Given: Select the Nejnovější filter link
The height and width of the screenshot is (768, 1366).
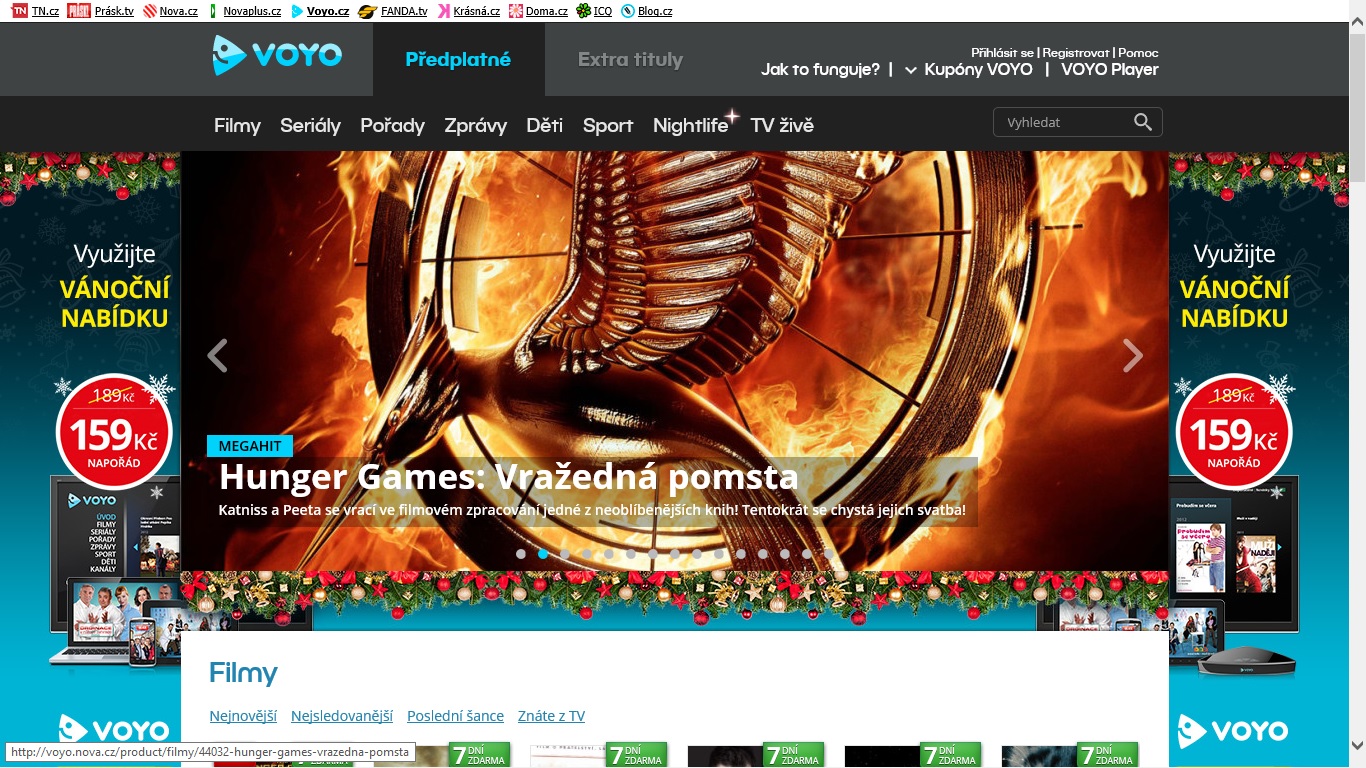Looking at the screenshot, I should pos(243,716).
